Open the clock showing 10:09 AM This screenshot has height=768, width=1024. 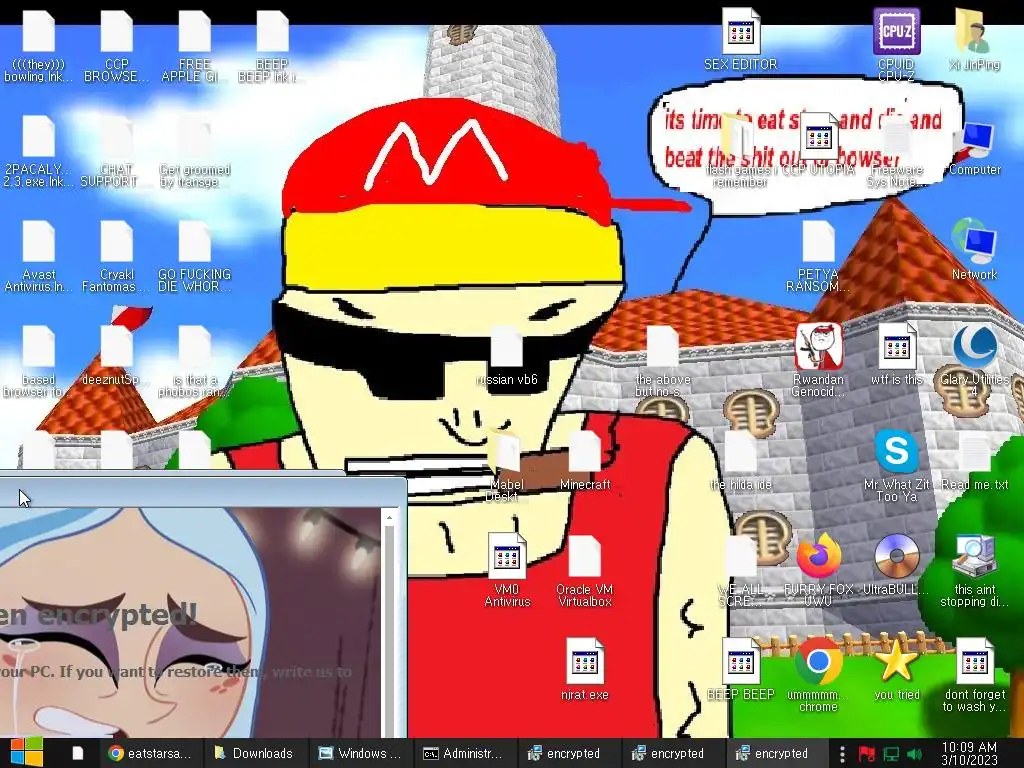(x=969, y=753)
